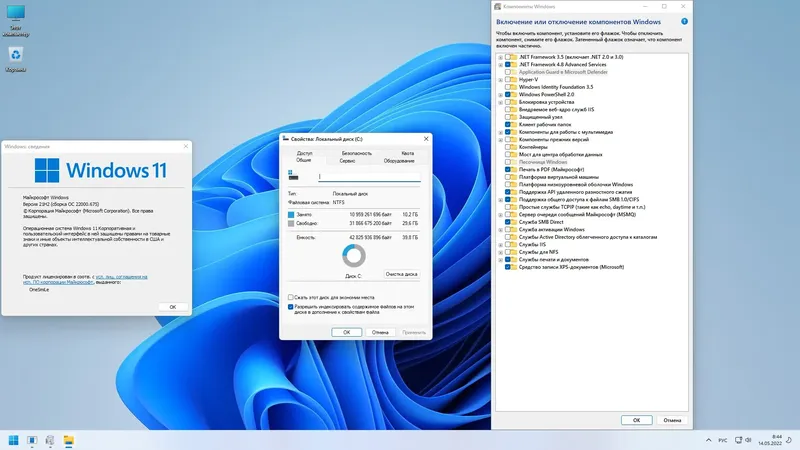The image size is (800, 450).
Task: Switch to Квота tab
Action: point(407,153)
